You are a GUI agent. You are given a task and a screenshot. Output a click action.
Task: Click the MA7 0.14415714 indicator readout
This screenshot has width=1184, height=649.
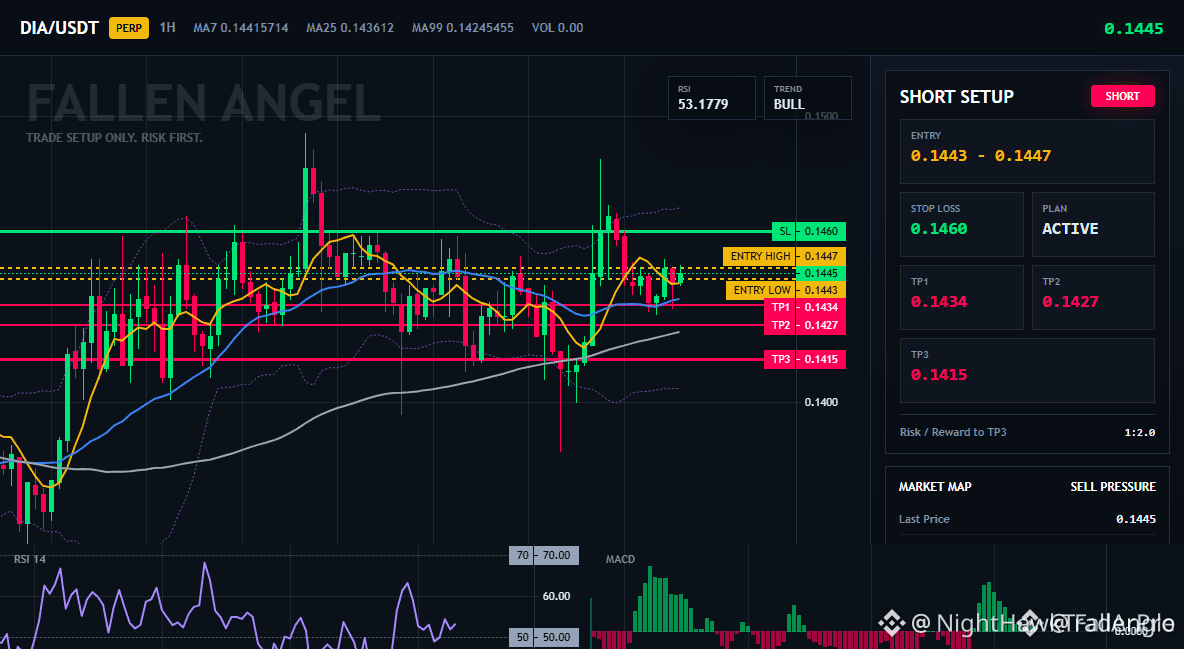click(241, 28)
